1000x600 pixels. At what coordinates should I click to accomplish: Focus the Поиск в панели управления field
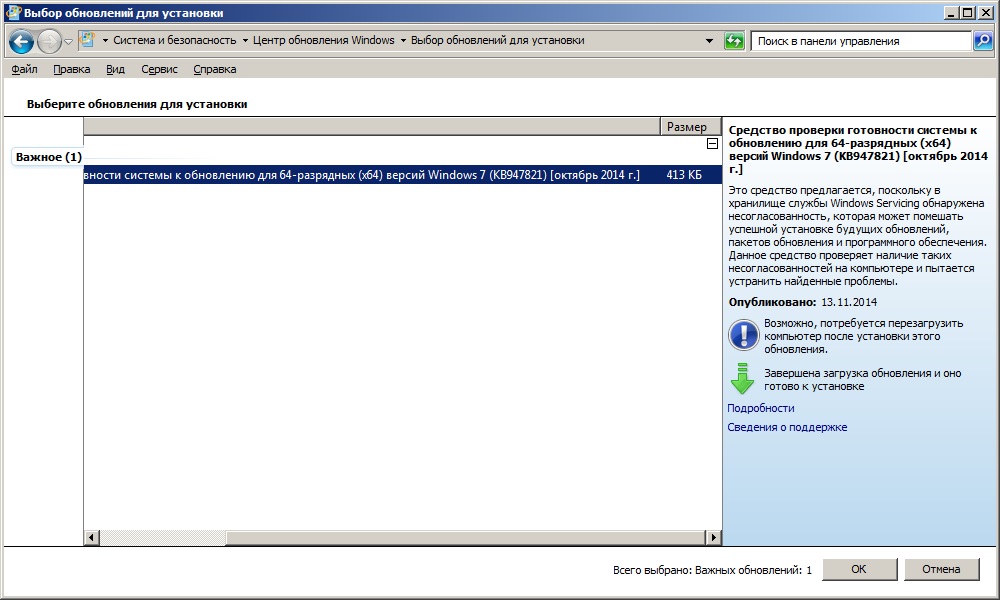pyautogui.click(x=861, y=41)
